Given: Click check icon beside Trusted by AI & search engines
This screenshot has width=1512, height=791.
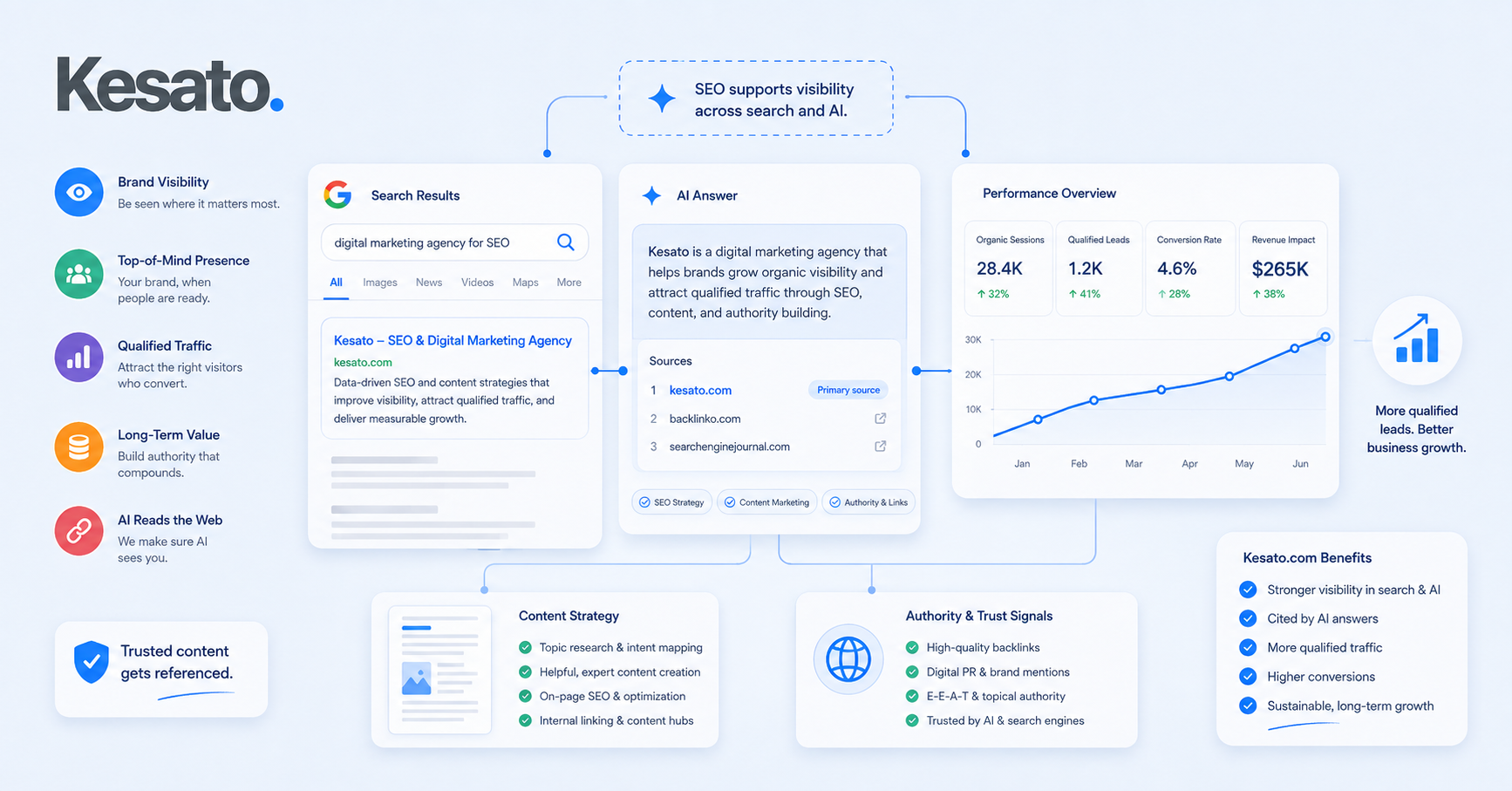Looking at the screenshot, I should tap(912, 720).
